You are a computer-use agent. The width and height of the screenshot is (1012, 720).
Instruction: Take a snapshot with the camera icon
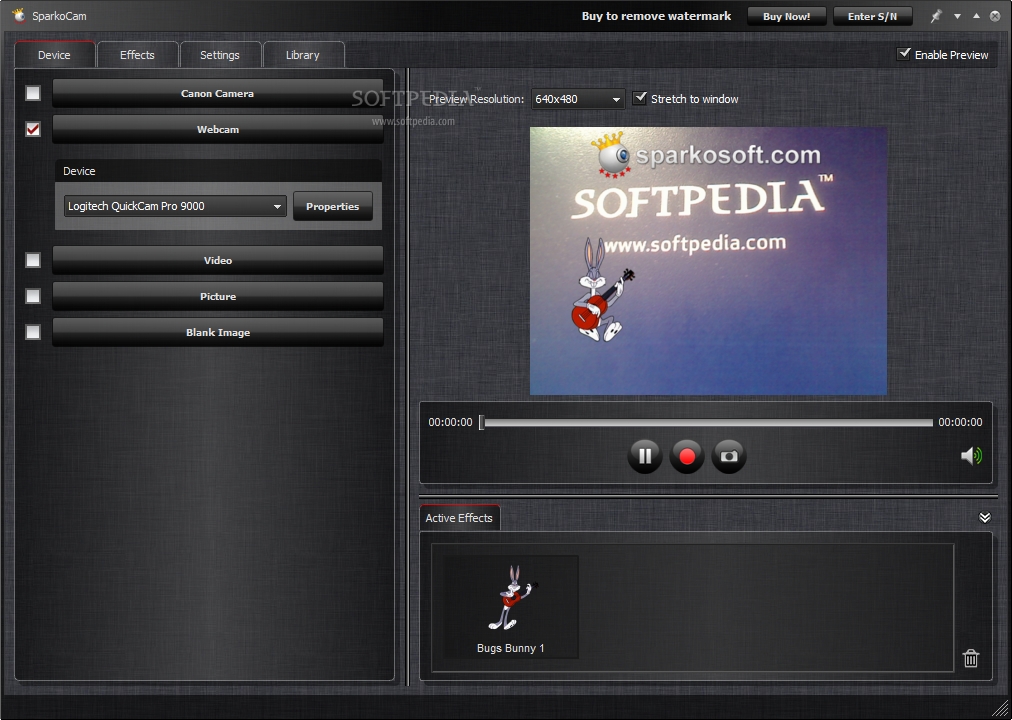tap(729, 456)
